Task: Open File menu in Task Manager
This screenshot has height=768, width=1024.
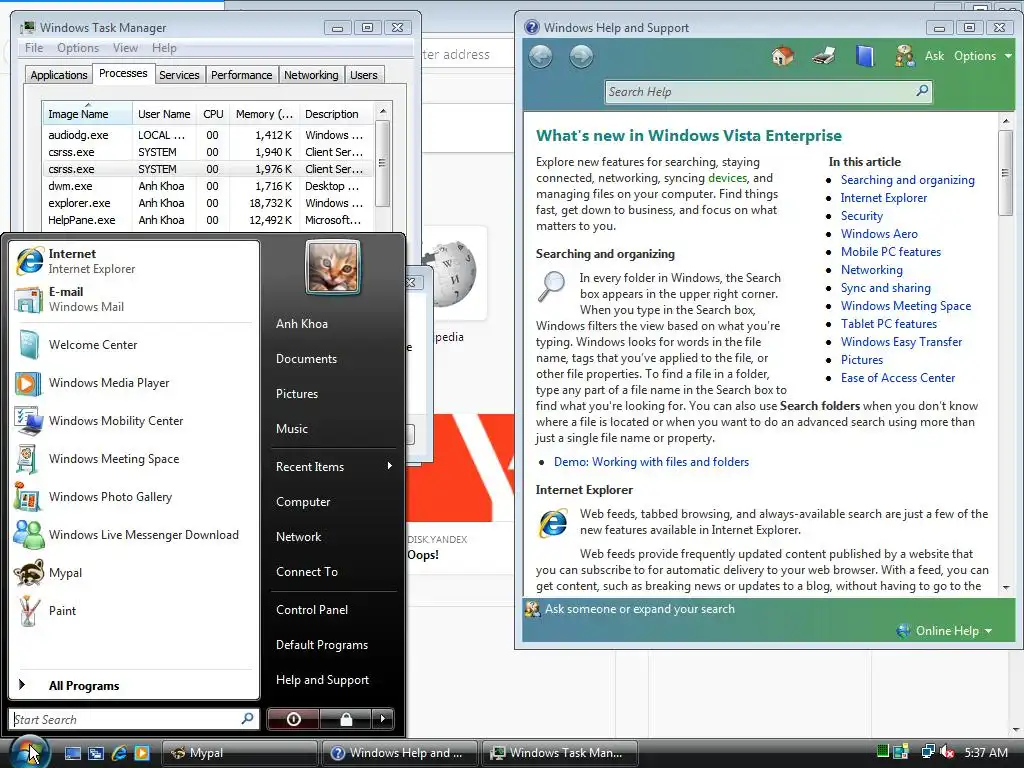Action: (x=34, y=48)
